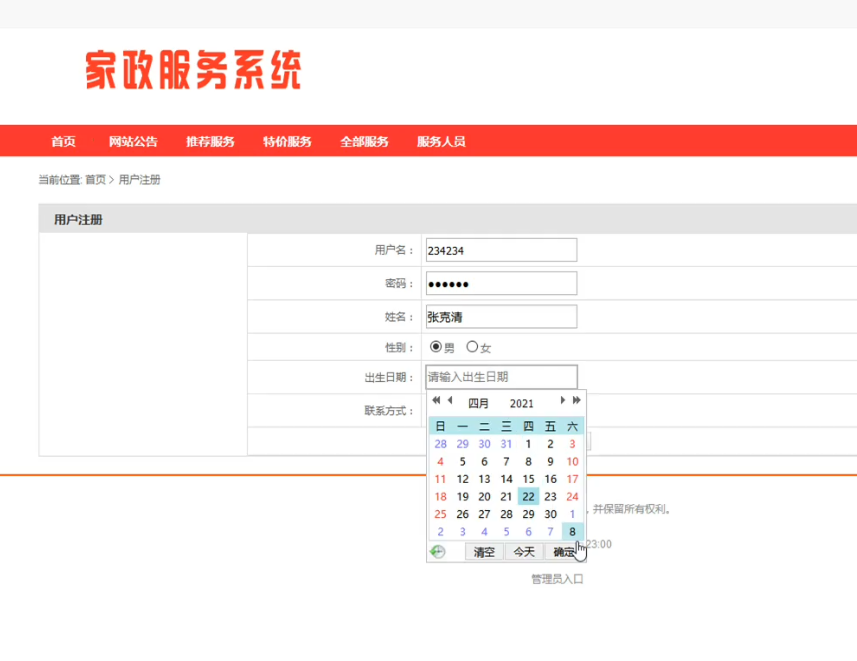This screenshot has width=857, height=661.
Task: Open the 2021 year selector in calendar
Action: tap(521, 403)
